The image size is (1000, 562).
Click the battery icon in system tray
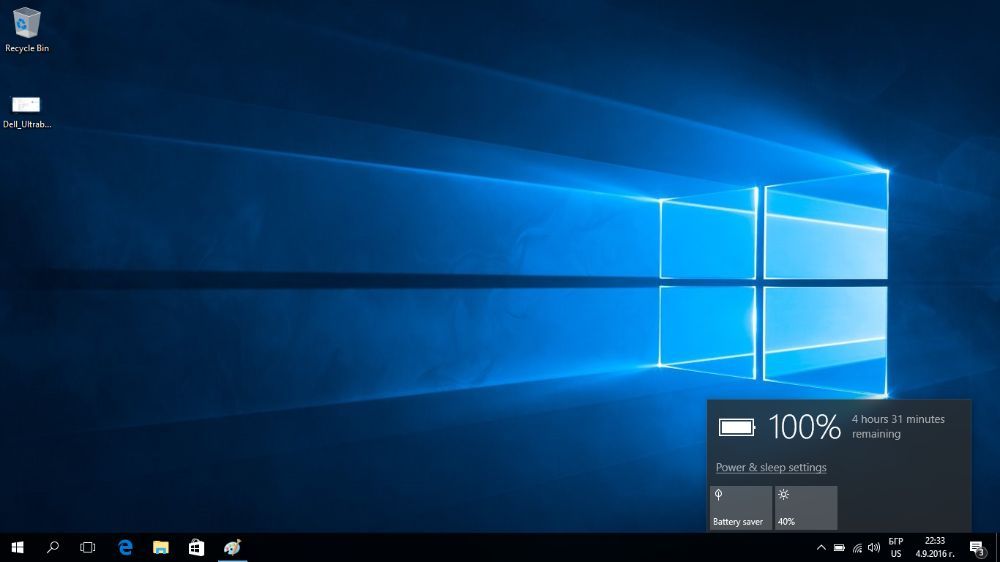coord(839,547)
